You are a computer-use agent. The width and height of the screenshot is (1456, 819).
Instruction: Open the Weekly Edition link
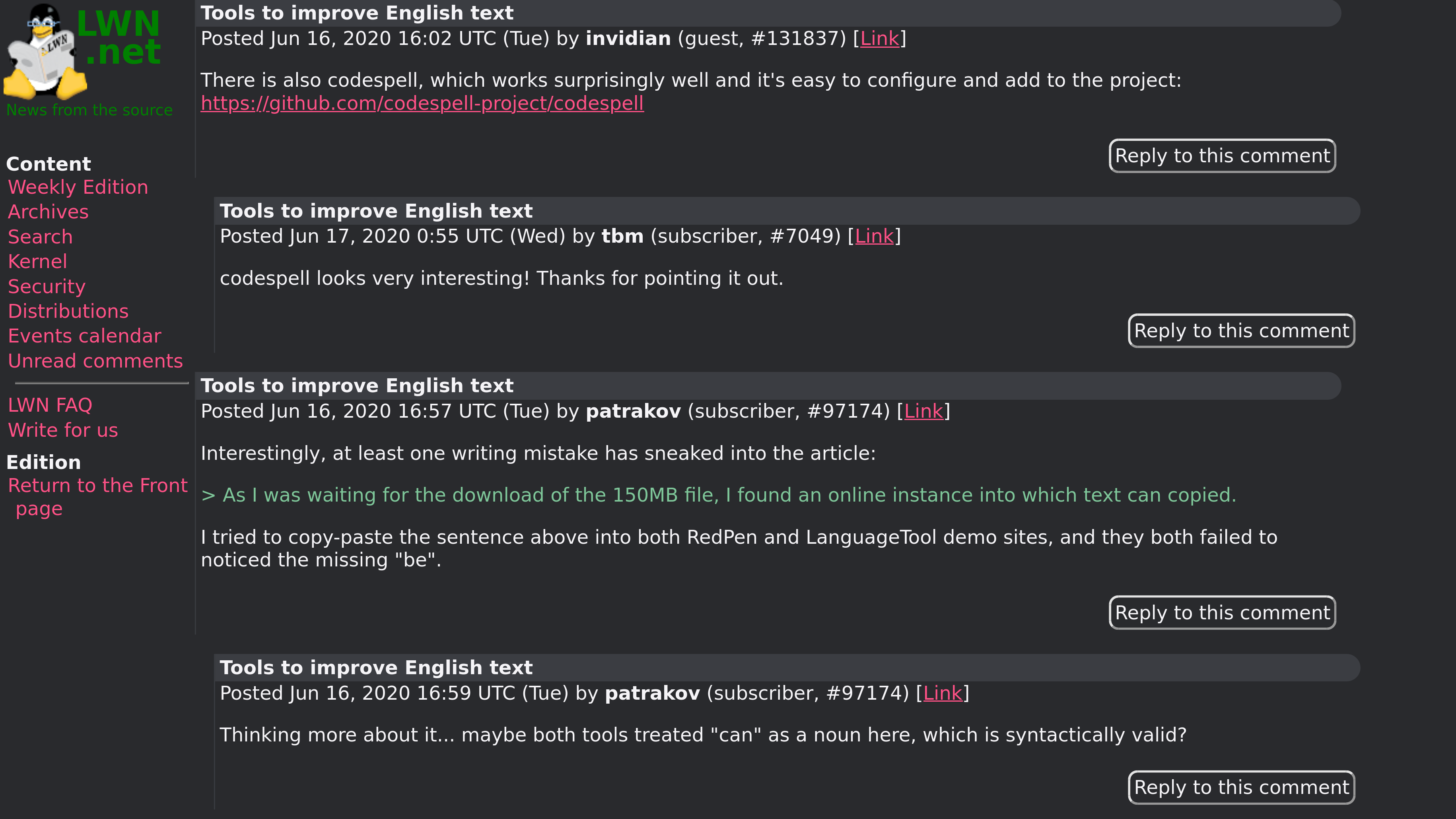78,187
